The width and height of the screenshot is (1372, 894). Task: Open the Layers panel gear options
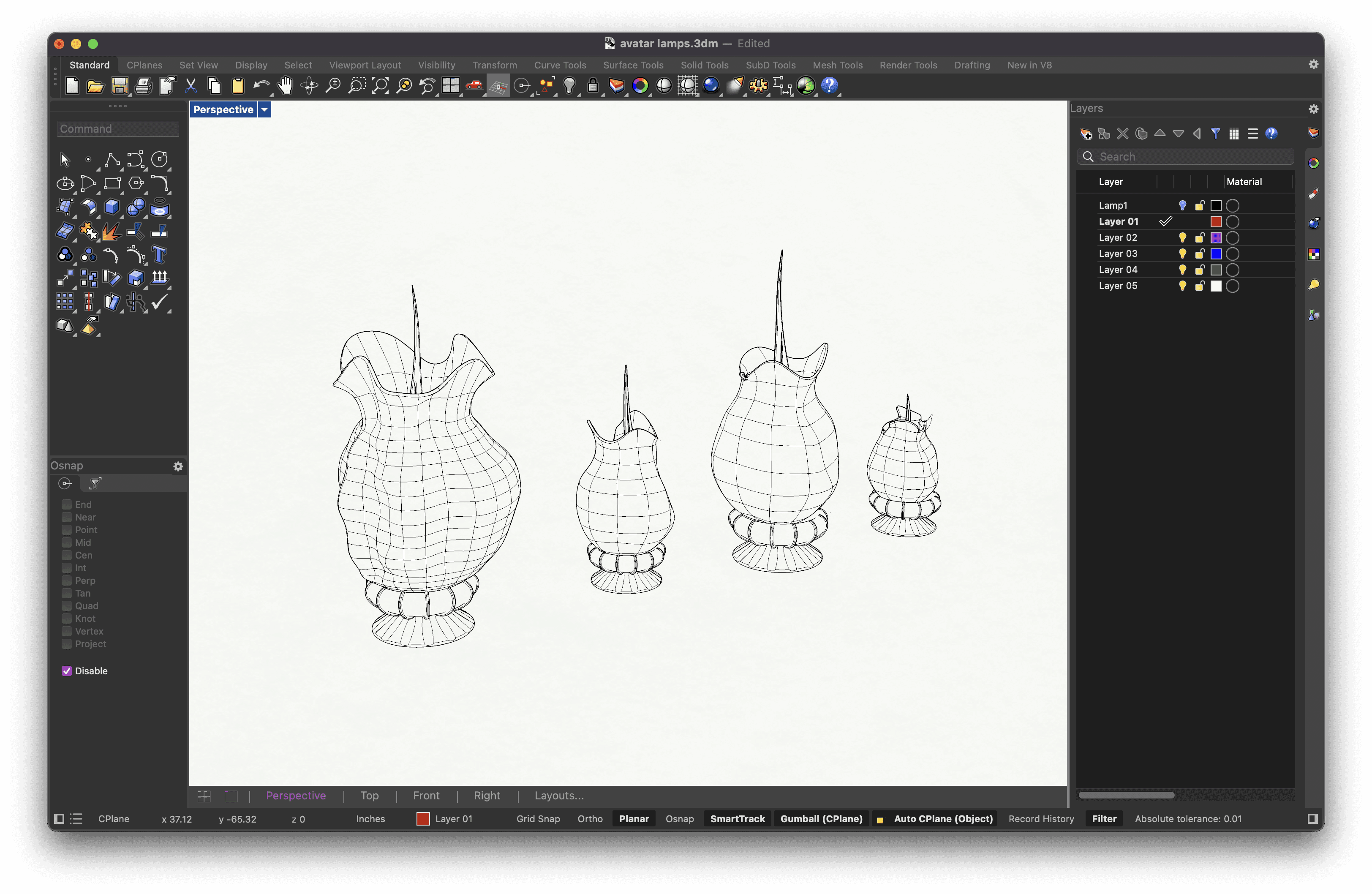point(1313,108)
